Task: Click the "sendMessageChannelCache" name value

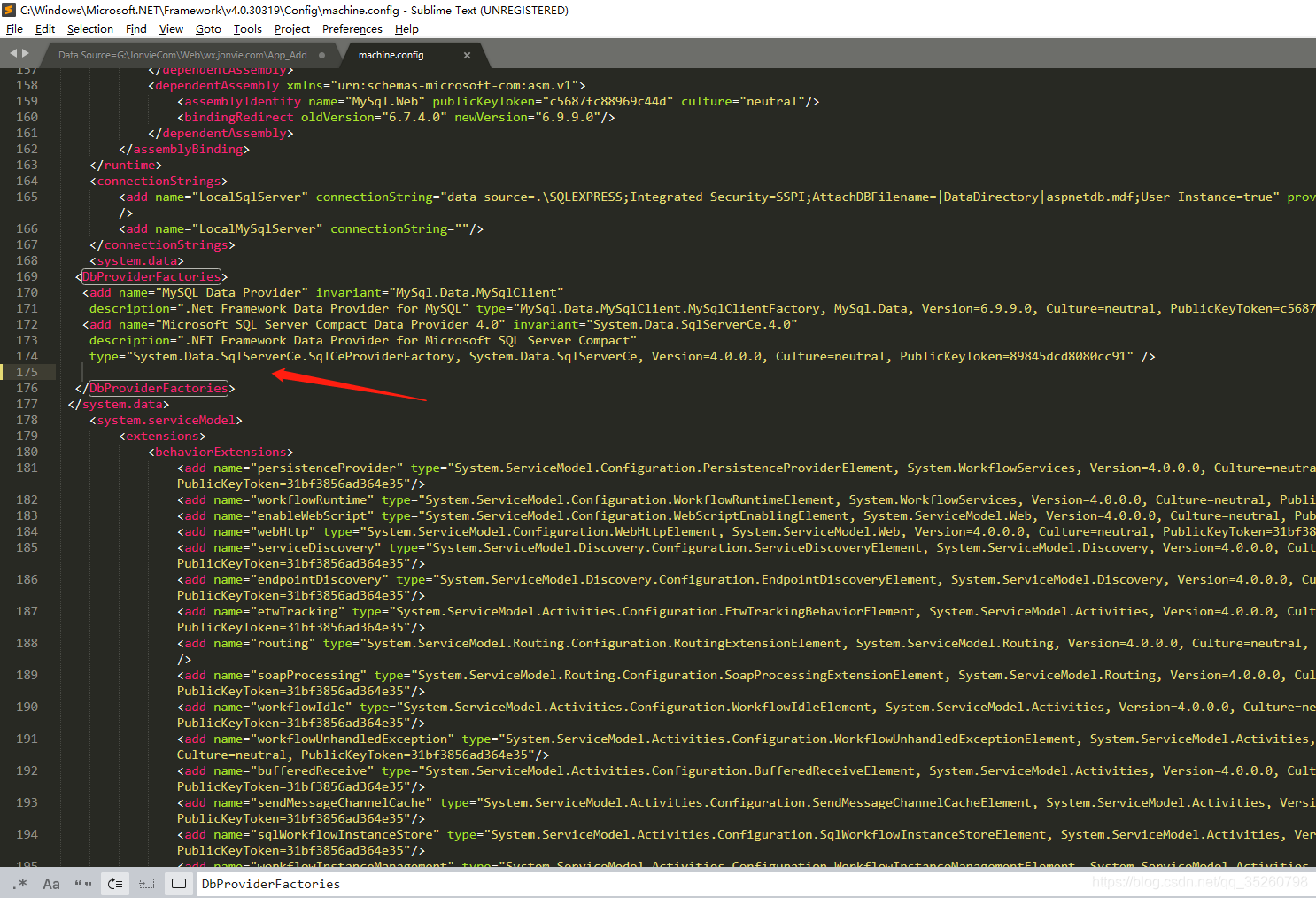Action: (341, 802)
